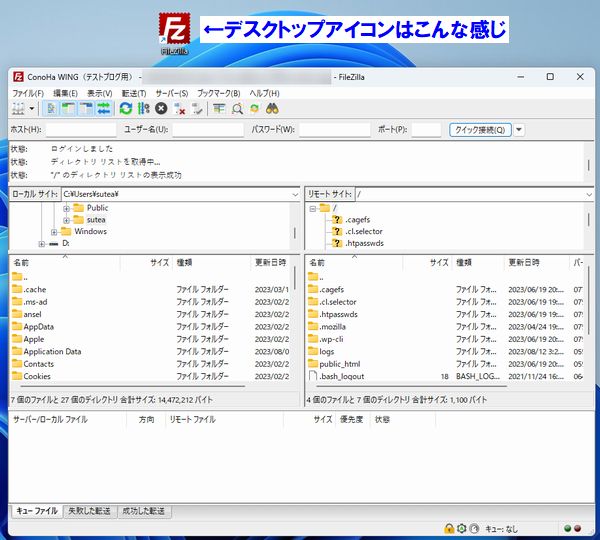Expand the Public folder in local tree
This screenshot has width=600, height=540.
coord(66,209)
